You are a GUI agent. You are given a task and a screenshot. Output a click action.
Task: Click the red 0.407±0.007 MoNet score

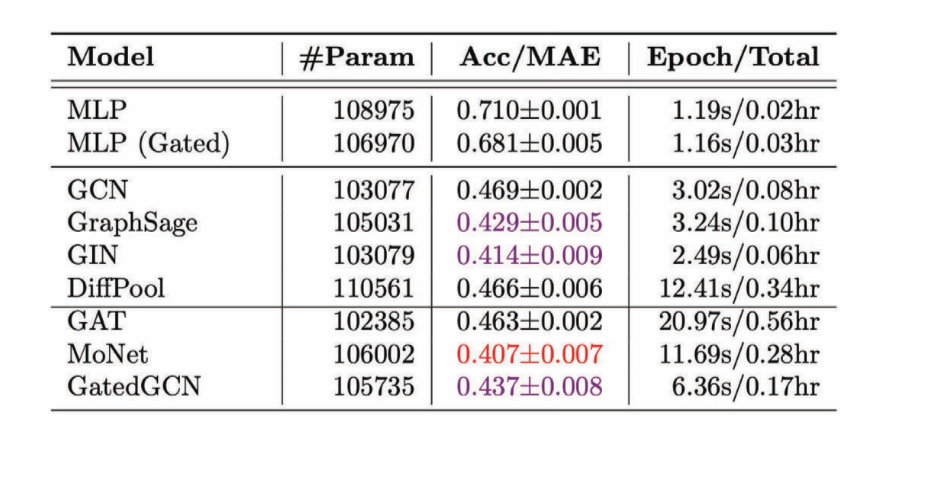tap(530, 354)
